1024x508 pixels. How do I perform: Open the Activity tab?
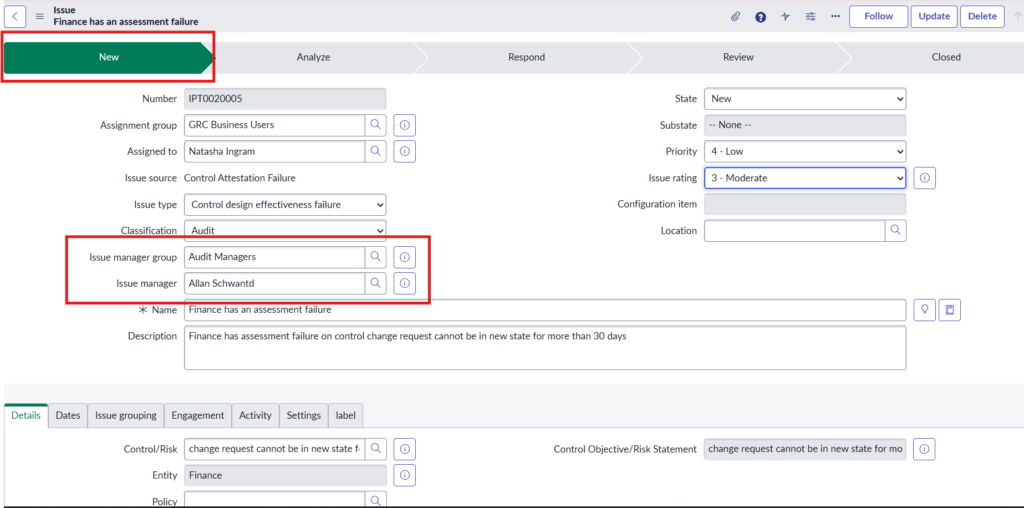click(255, 415)
